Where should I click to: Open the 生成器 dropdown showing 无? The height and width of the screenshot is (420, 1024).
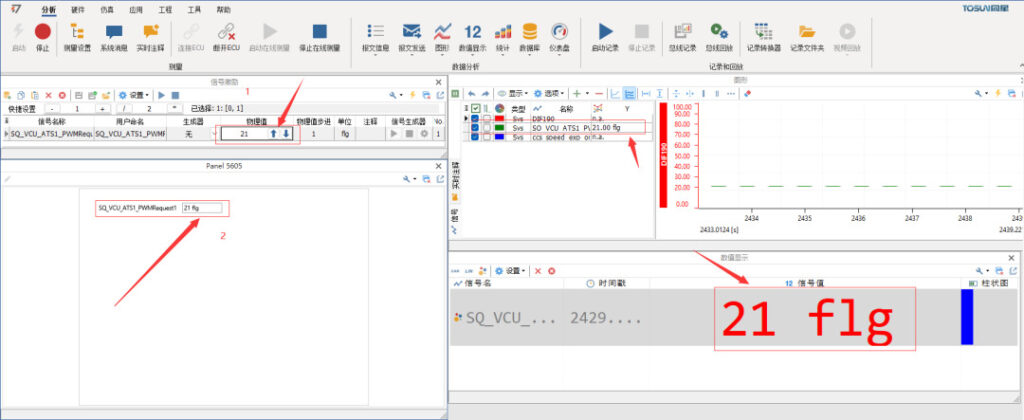[x=189, y=133]
